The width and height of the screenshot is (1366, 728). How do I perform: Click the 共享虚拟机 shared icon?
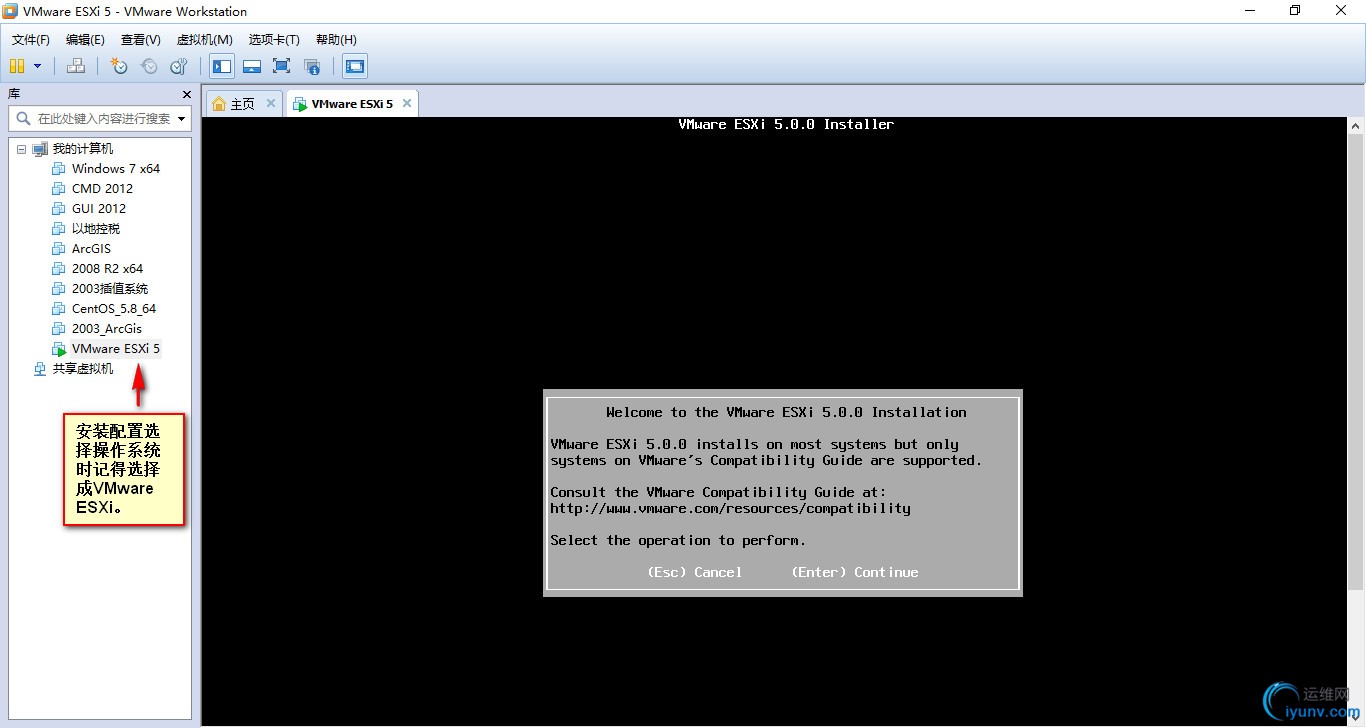[40, 369]
